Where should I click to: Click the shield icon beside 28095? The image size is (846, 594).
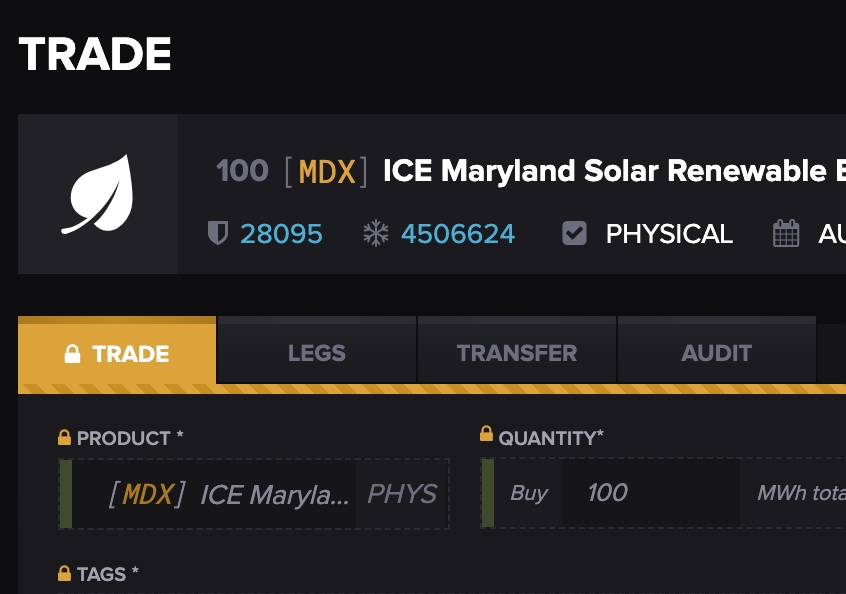pos(217,234)
